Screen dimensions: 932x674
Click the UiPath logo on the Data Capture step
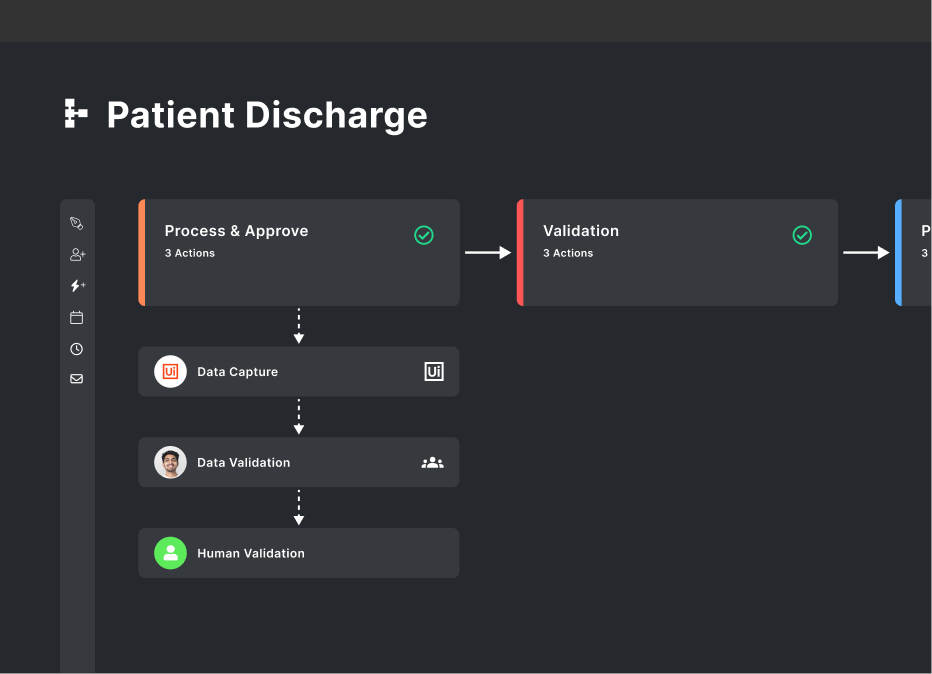tap(170, 371)
